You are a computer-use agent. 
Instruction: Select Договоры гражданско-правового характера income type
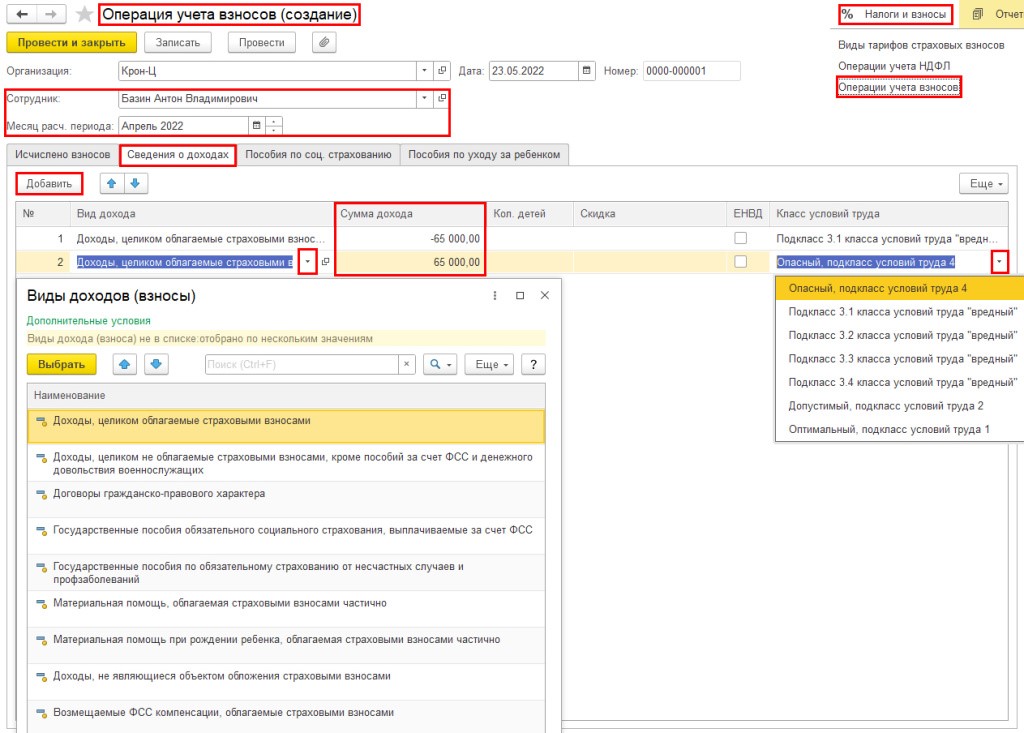pos(159,494)
